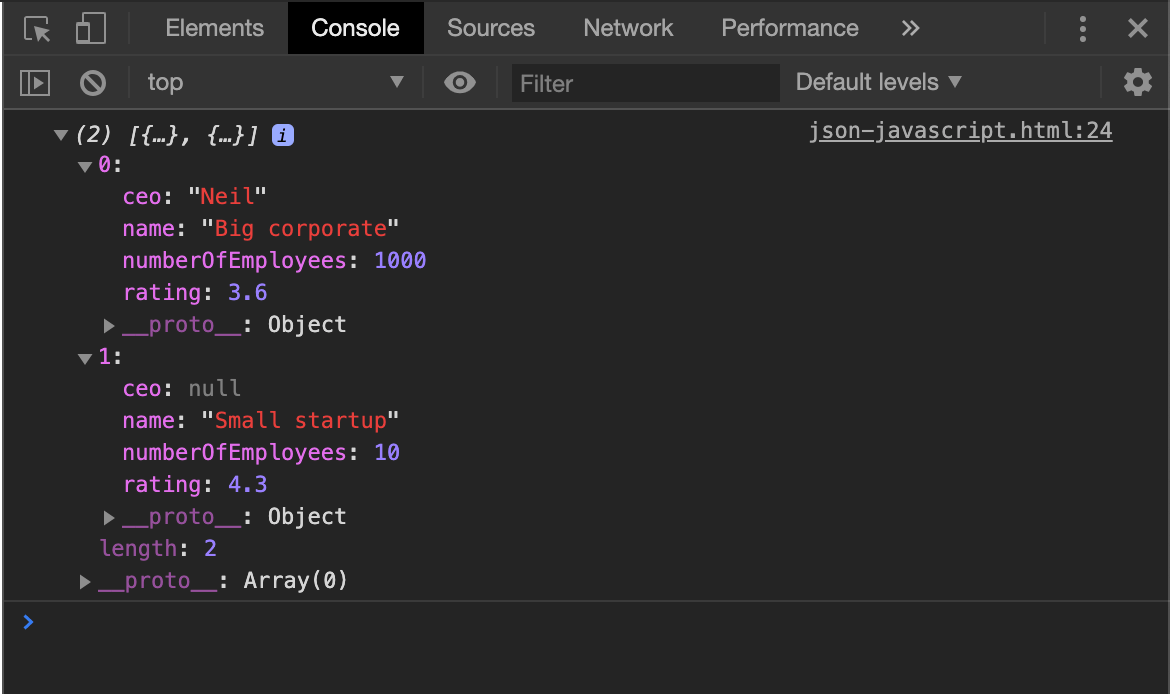Switch to the Network tab
1170x694 pixels.
click(x=628, y=27)
